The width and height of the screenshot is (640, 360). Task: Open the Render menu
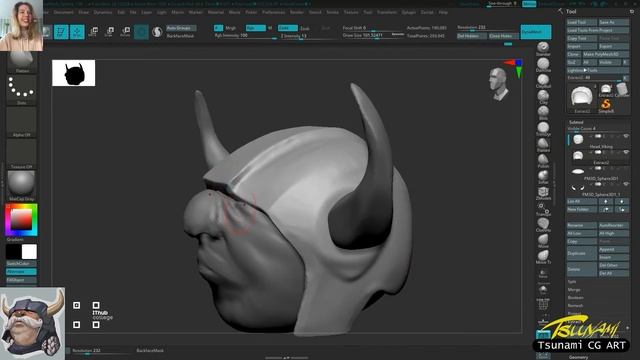coord(297,12)
